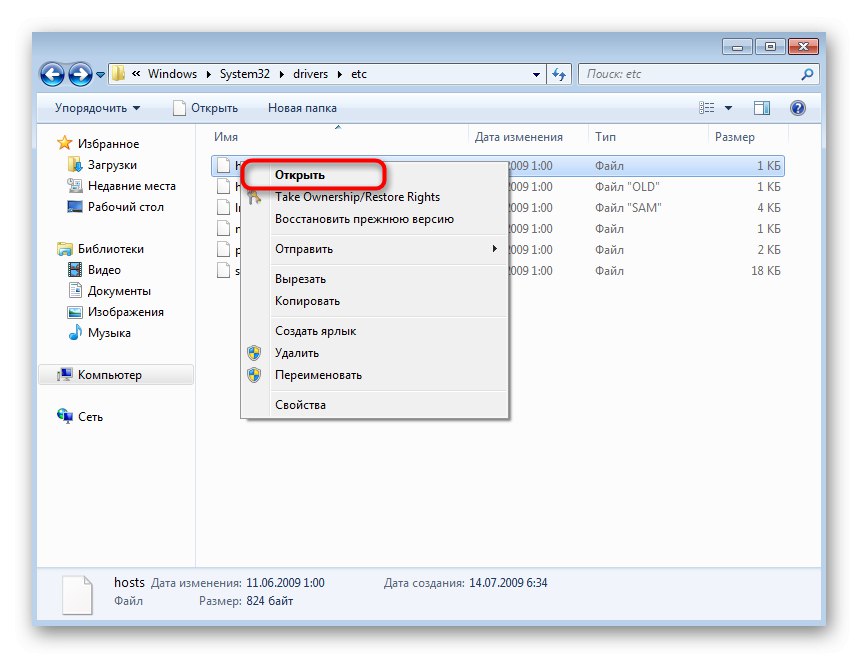The image size is (858, 658).
Task: Open the recent pages dropdown next to Forward
Action: [100, 74]
